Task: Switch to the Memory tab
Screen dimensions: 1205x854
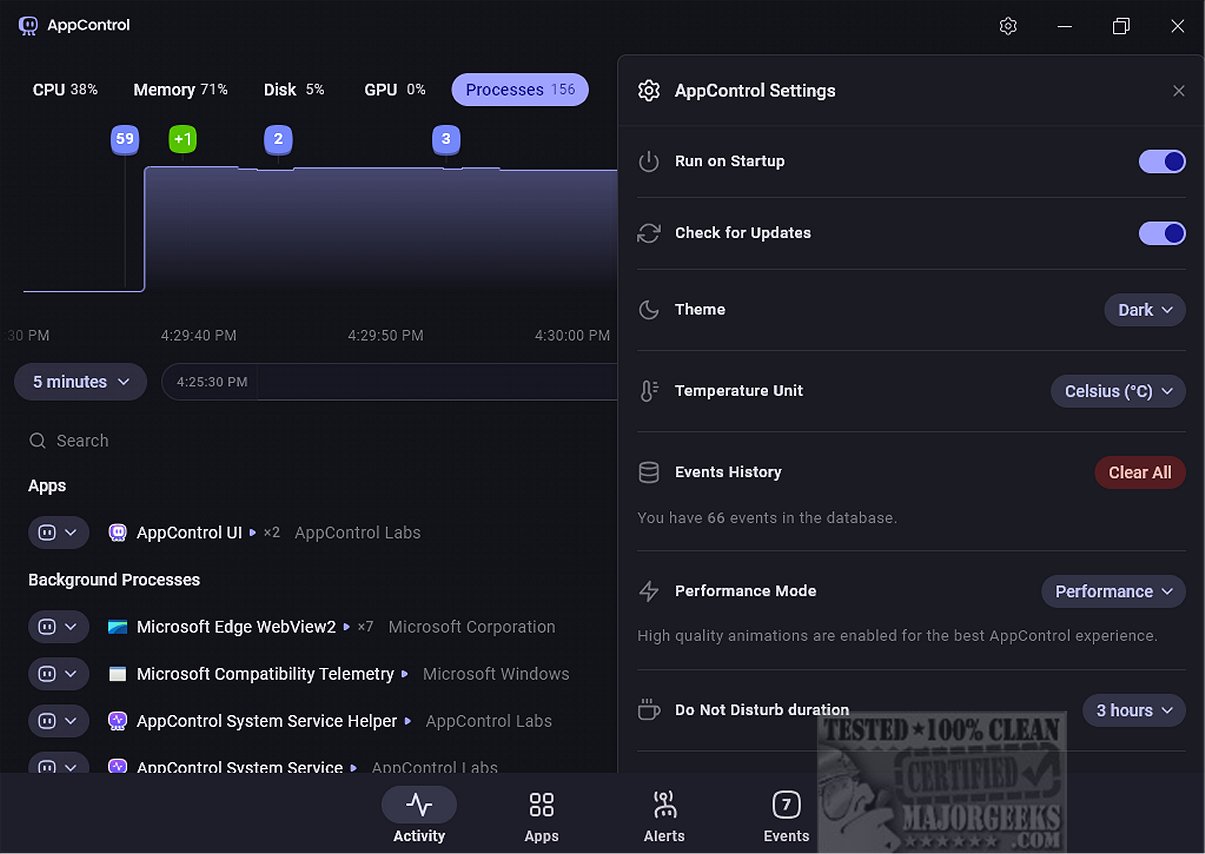Action: pyautogui.click(x=181, y=90)
